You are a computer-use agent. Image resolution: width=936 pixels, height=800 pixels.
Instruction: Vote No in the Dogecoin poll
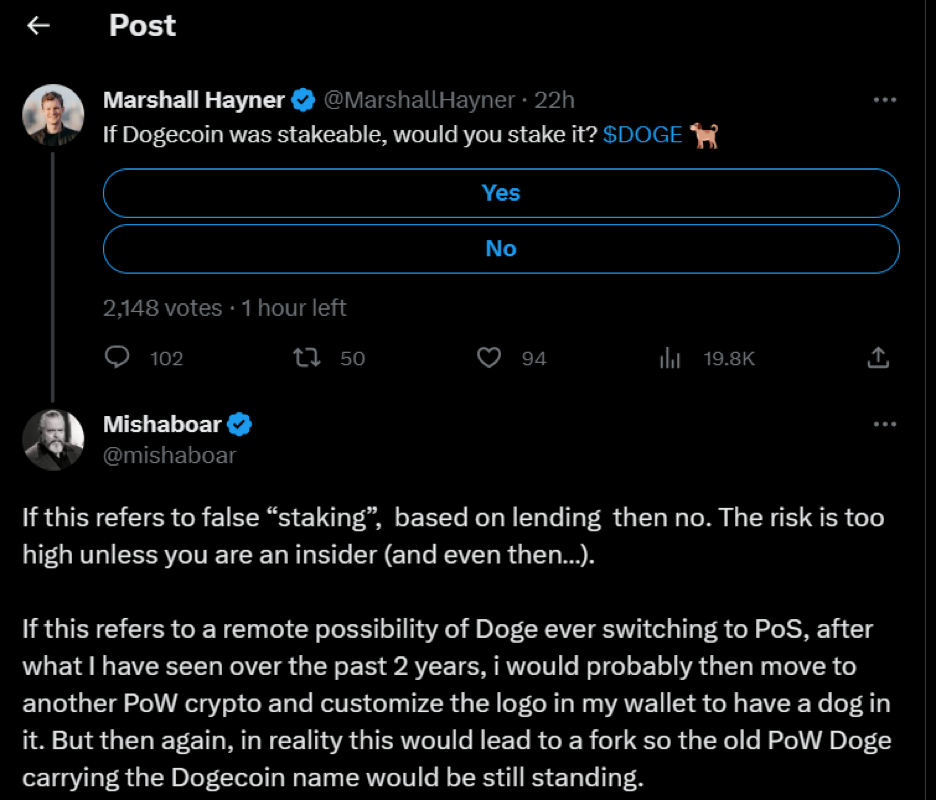pos(501,248)
